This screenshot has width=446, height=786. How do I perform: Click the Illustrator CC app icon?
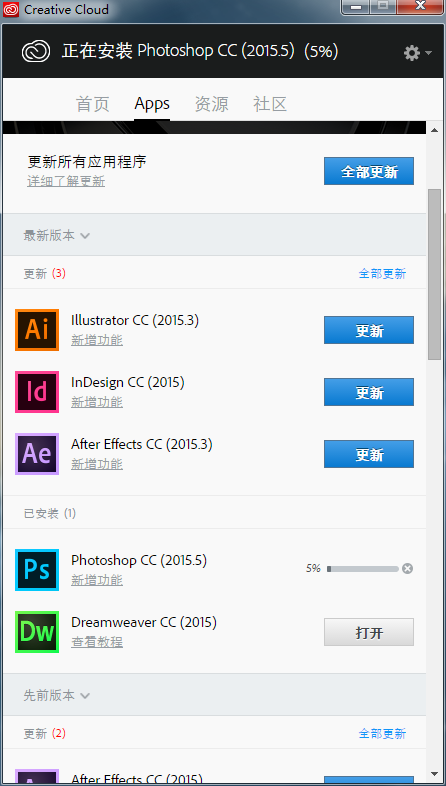click(37, 329)
